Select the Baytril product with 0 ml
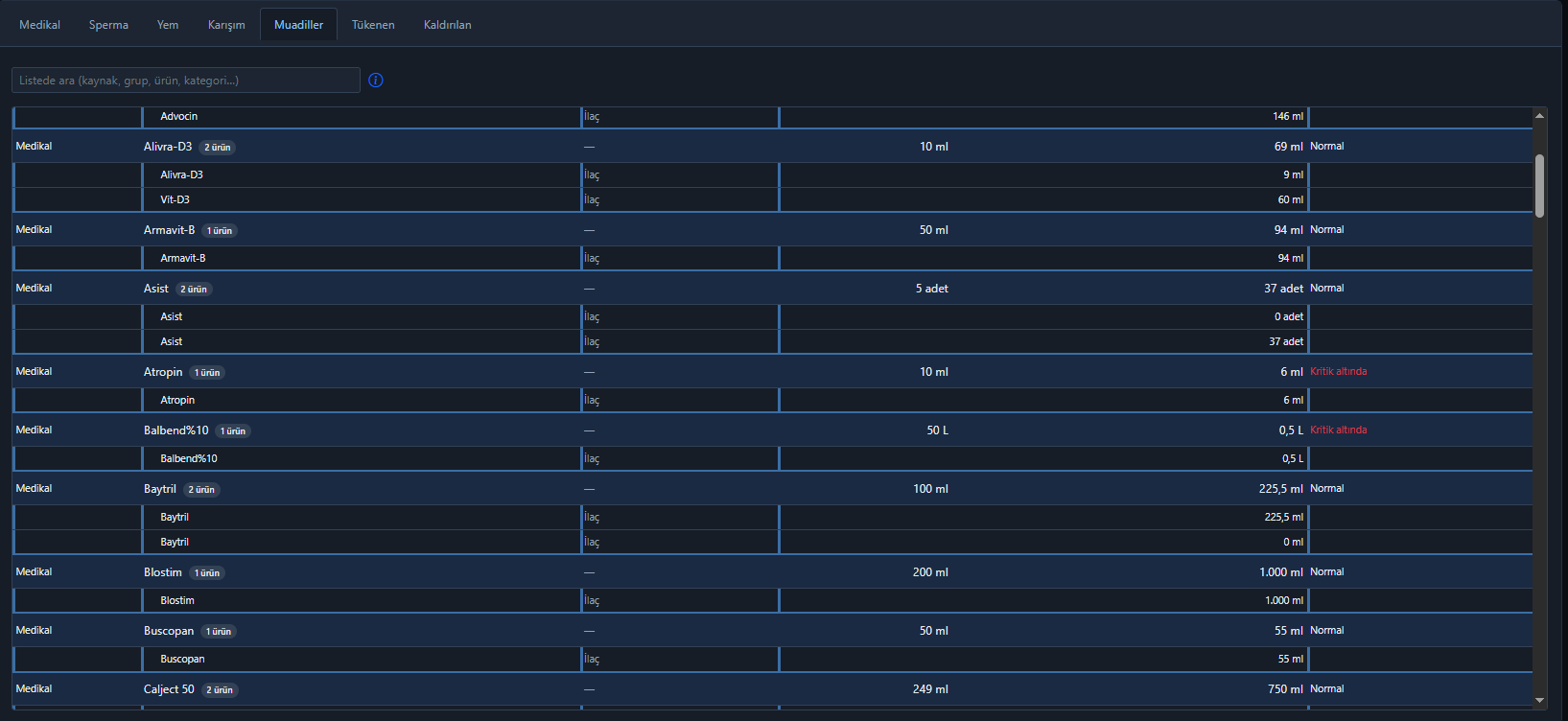The height and width of the screenshot is (721, 1568). pyautogui.click(x=772, y=543)
